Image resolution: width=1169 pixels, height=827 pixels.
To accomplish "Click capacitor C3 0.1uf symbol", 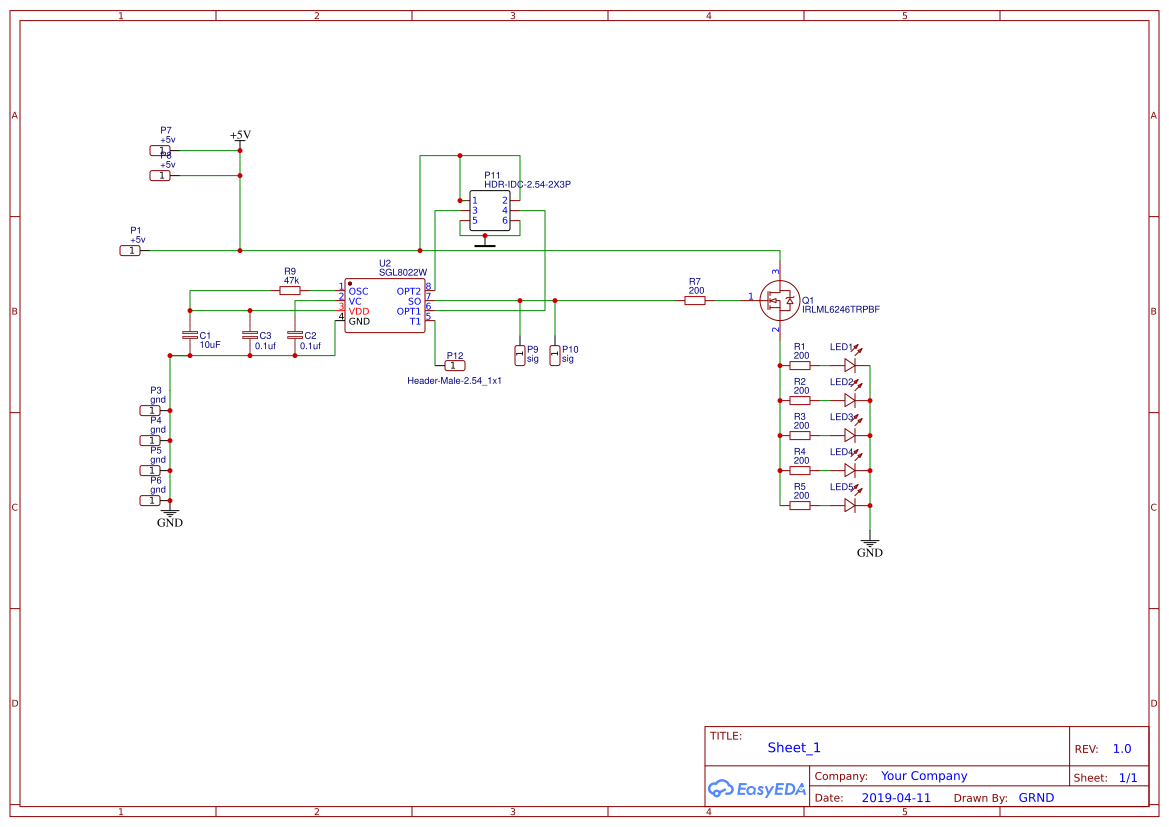I will [x=248, y=334].
